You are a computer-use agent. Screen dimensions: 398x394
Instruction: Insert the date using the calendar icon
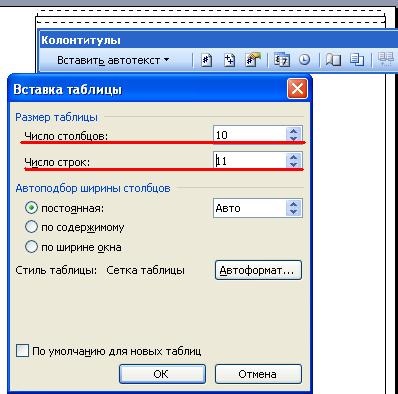coord(282,60)
